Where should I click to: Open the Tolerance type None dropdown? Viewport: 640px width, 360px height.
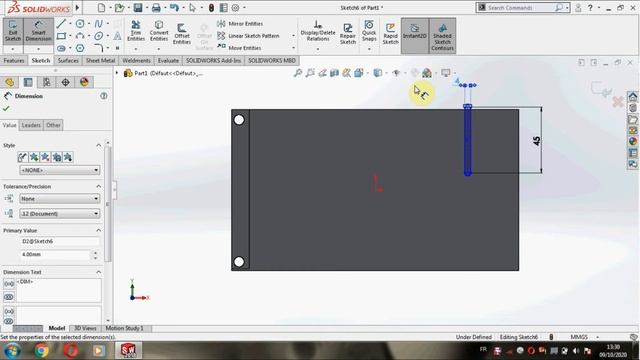click(x=59, y=198)
